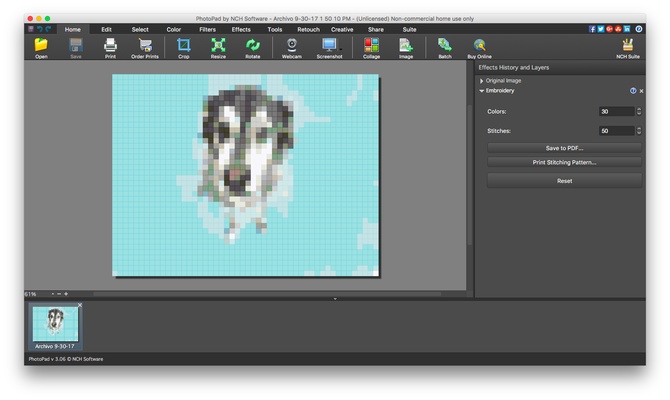Open the Creative tab
Image resolution: width=670 pixels, height=400 pixels.
click(x=342, y=29)
